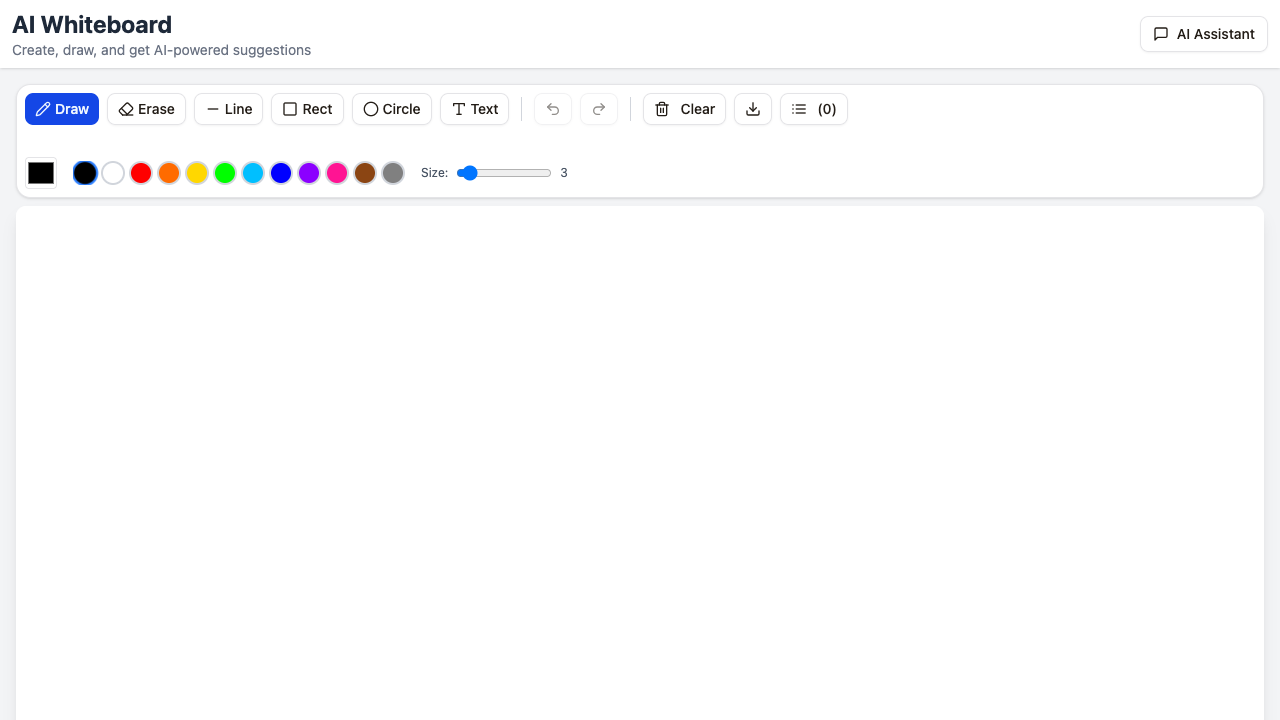This screenshot has height=720, width=1280.
Task: Click the undo arrow button
Action: point(553,109)
